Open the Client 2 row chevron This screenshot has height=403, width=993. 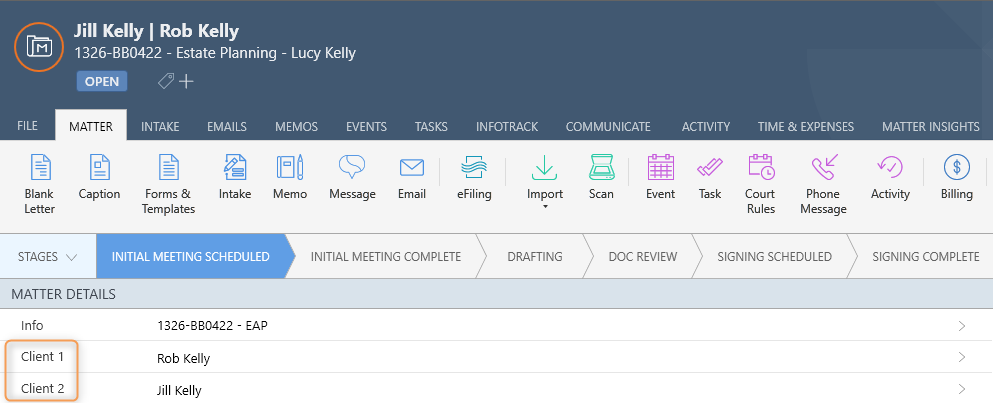click(962, 389)
